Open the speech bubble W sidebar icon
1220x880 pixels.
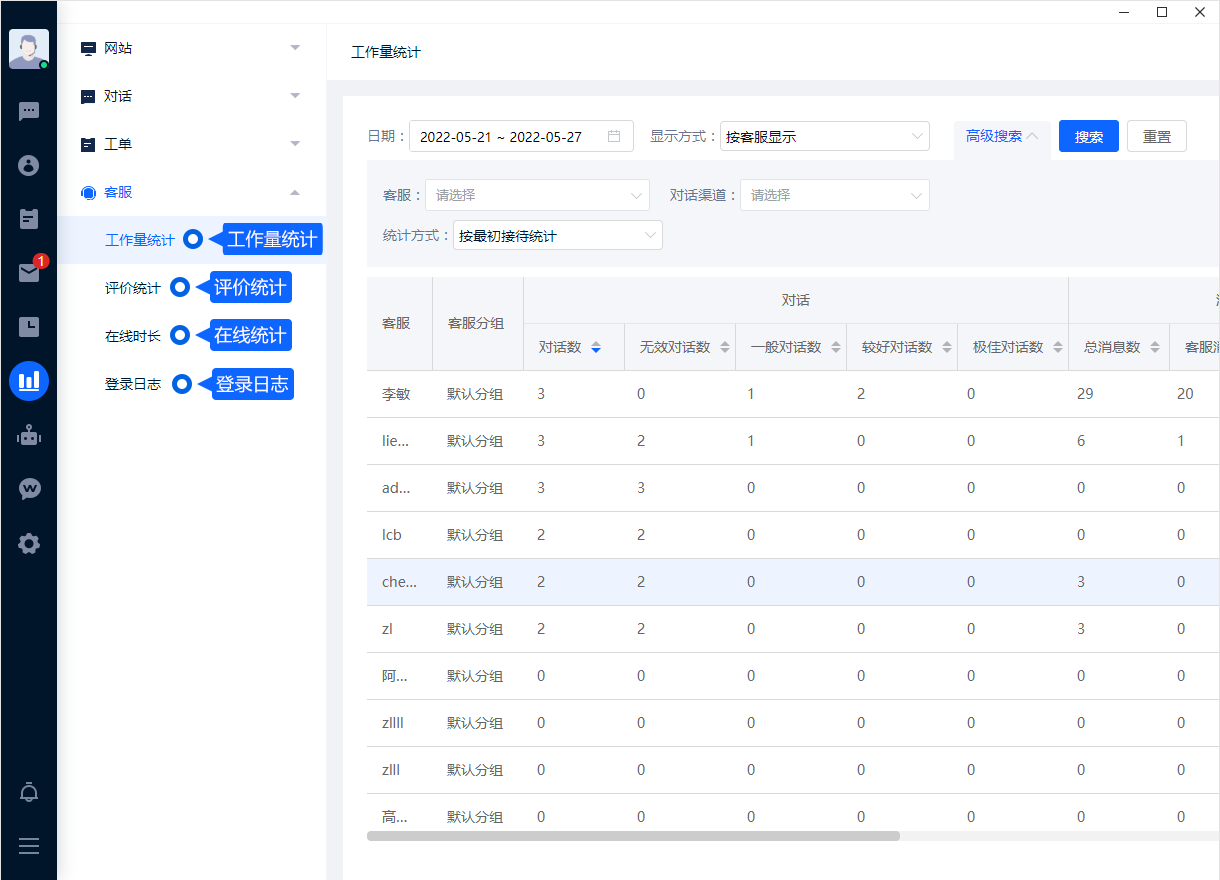pyautogui.click(x=29, y=489)
